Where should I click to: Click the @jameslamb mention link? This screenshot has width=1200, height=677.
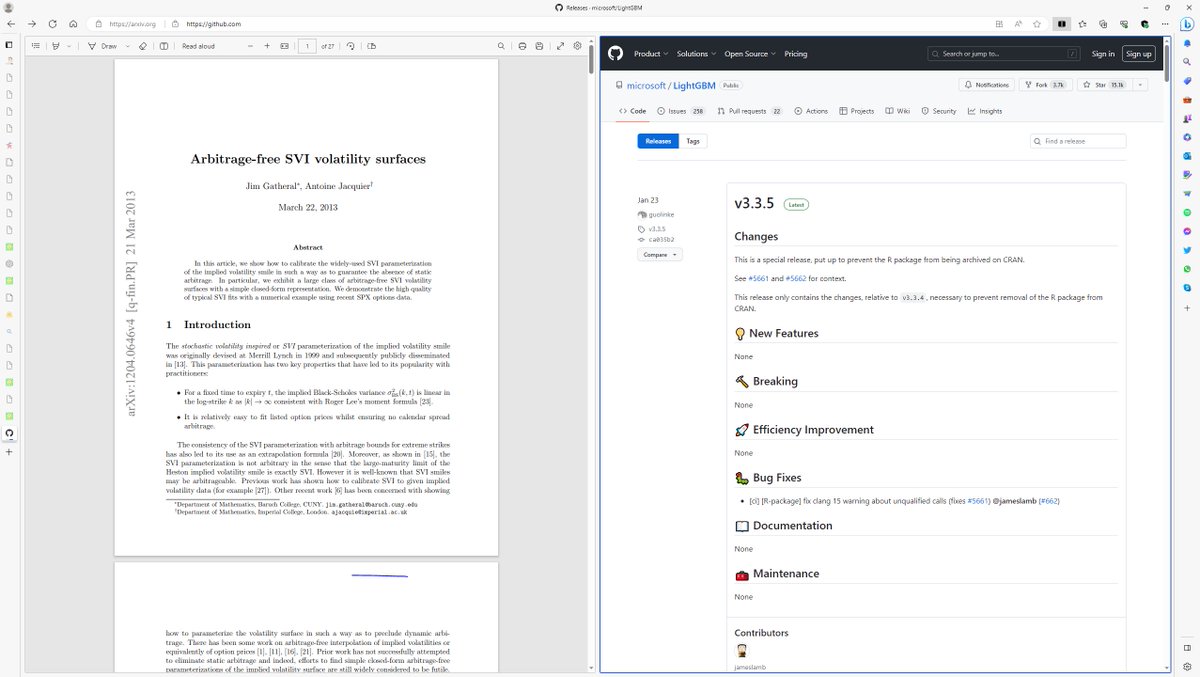tap(1016, 501)
